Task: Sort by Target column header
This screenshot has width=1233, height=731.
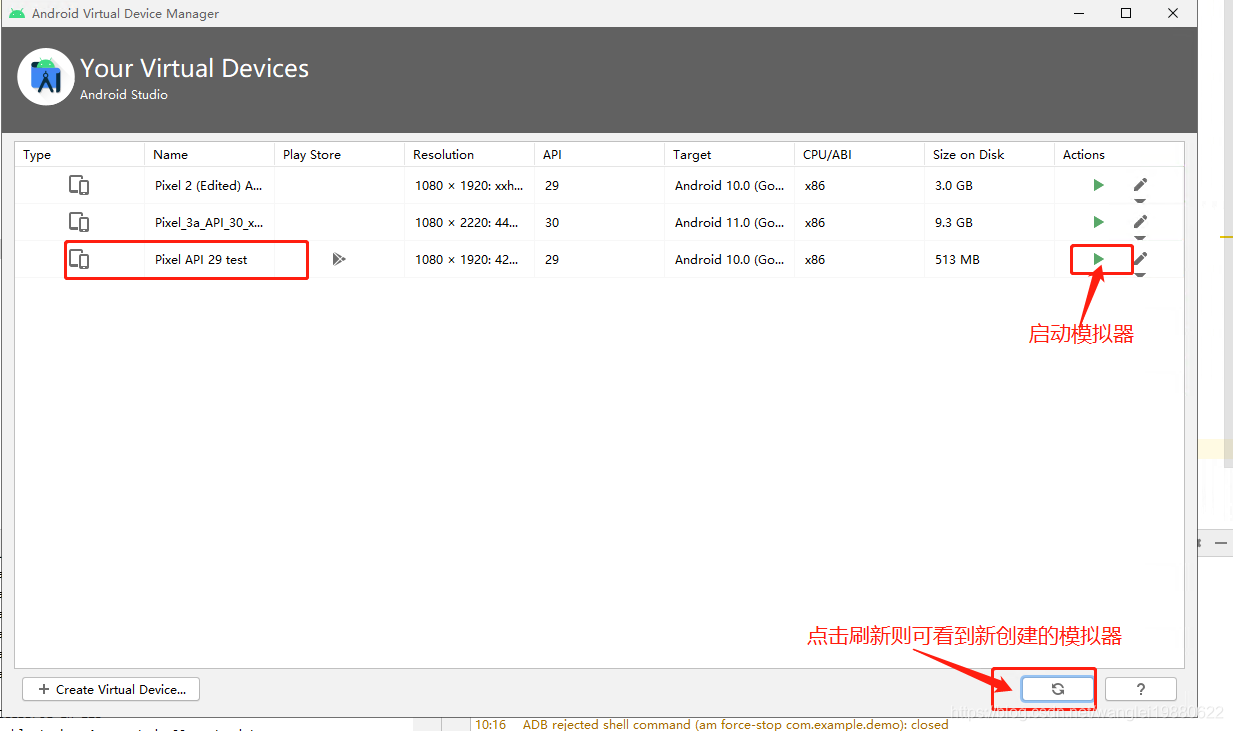Action: 730,154
